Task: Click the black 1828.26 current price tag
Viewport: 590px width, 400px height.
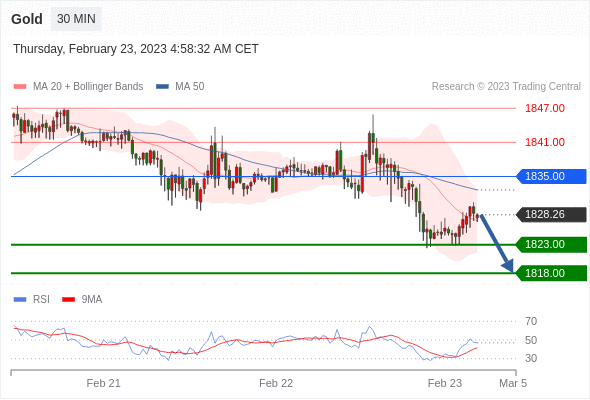Action: [x=551, y=214]
